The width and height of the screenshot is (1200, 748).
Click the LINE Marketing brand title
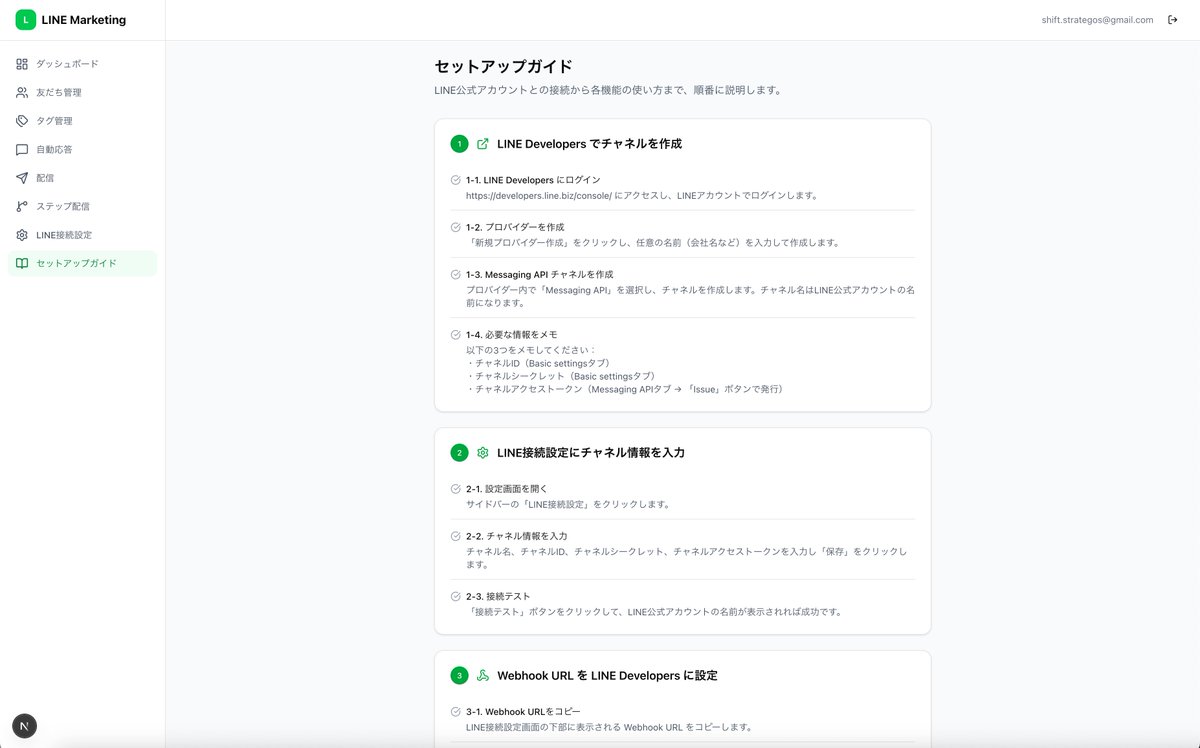[x=84, y=20]
